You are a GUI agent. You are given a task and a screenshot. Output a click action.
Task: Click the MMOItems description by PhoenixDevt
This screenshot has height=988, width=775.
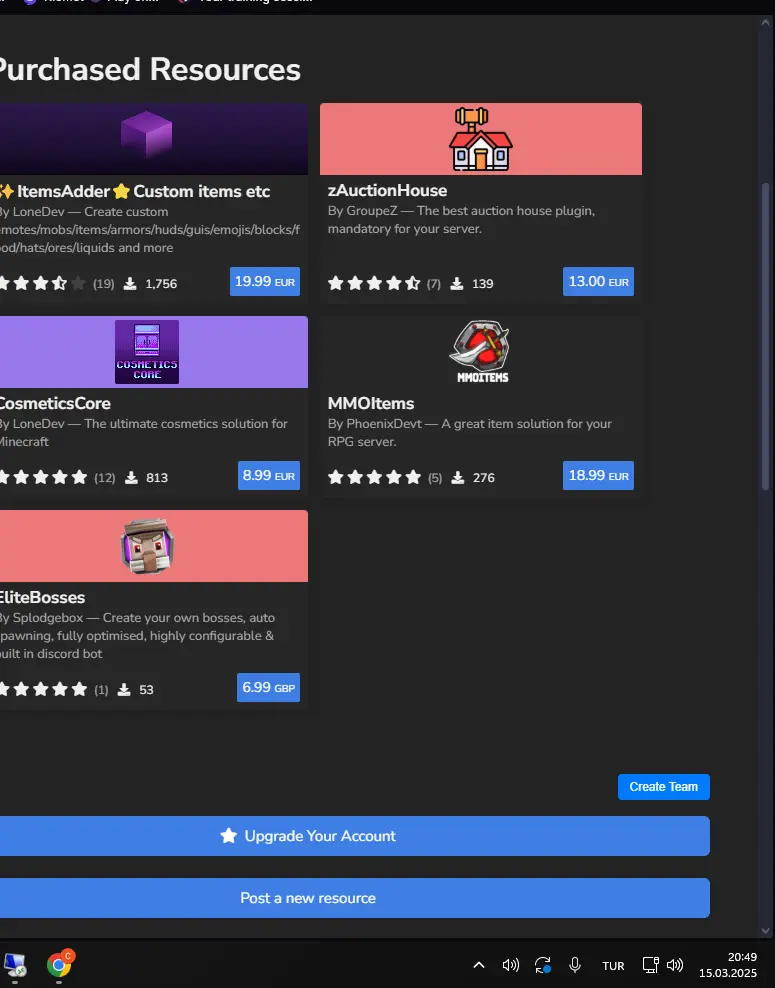pyautogui.click(x=469, y=432)
